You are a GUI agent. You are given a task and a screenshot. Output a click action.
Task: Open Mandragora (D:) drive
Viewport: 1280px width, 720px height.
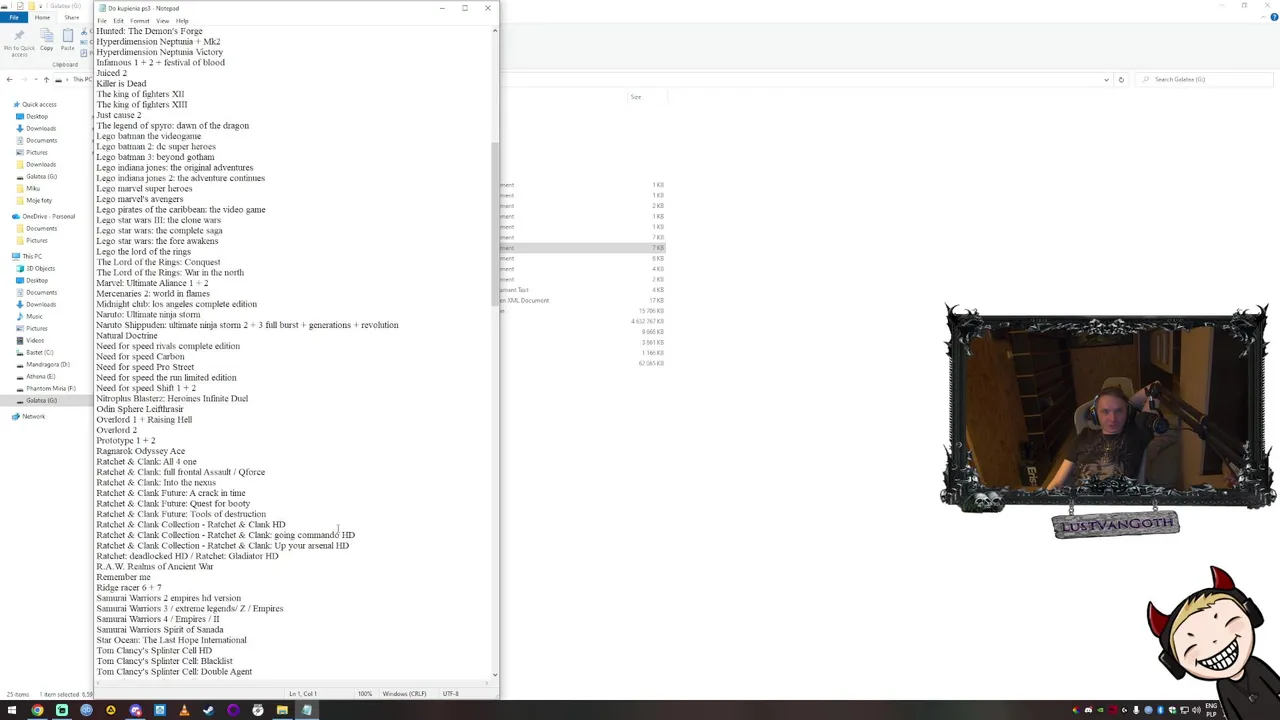point(47,364)
